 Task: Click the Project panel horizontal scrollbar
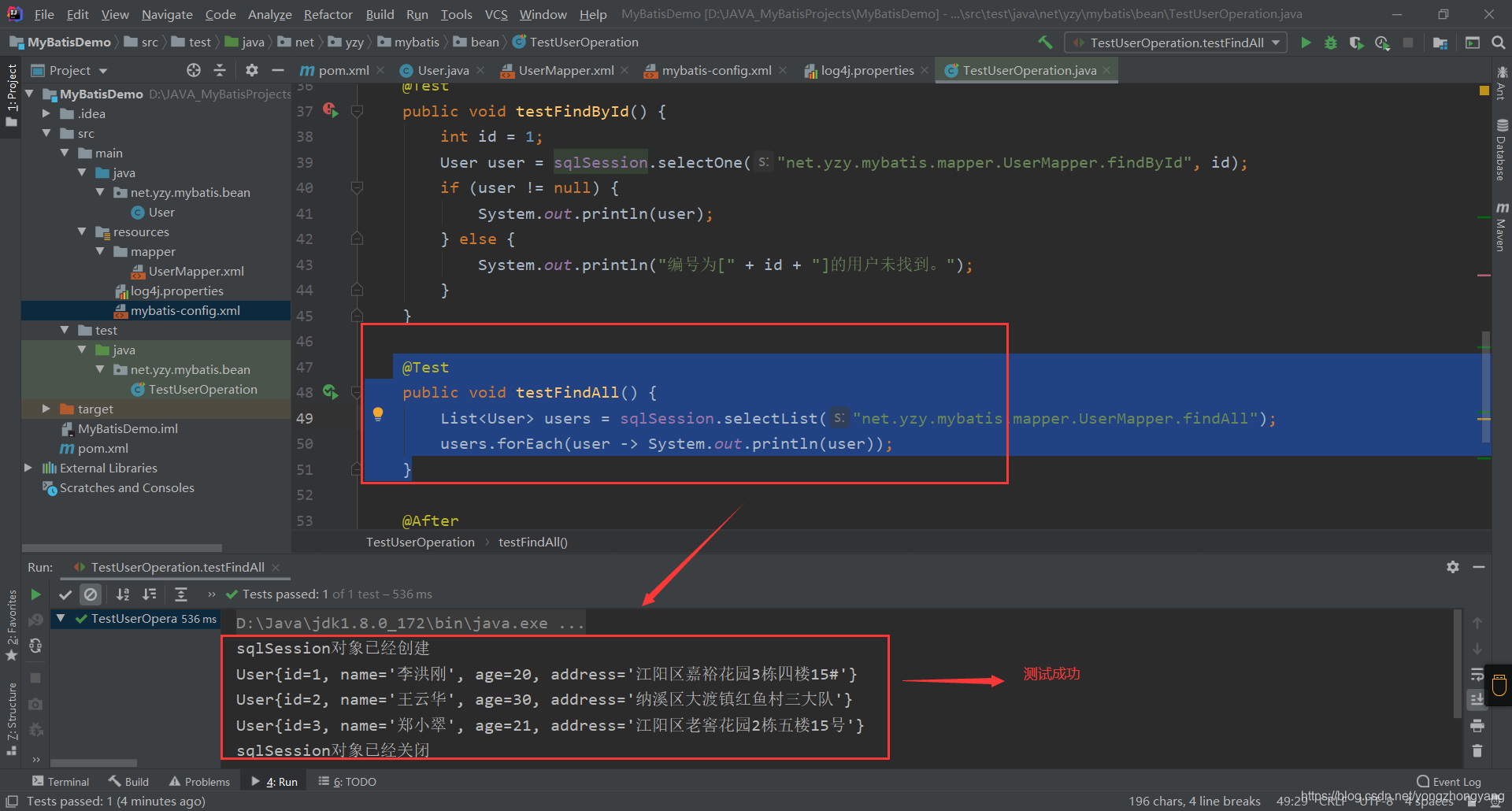(122, 548)
